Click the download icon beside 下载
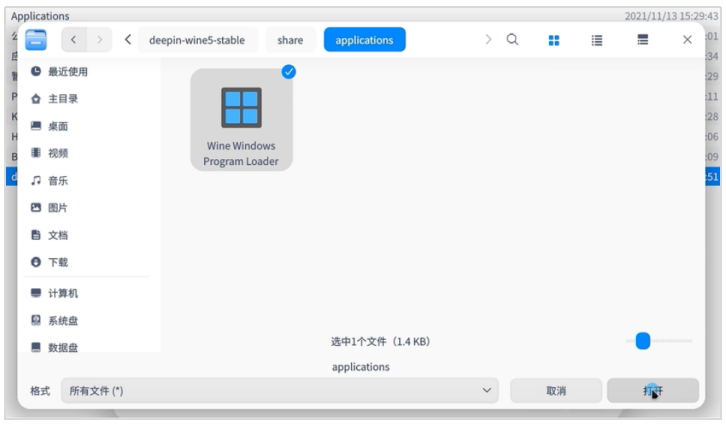The height and width of the screenshot is (424, 726). (36, 262)
